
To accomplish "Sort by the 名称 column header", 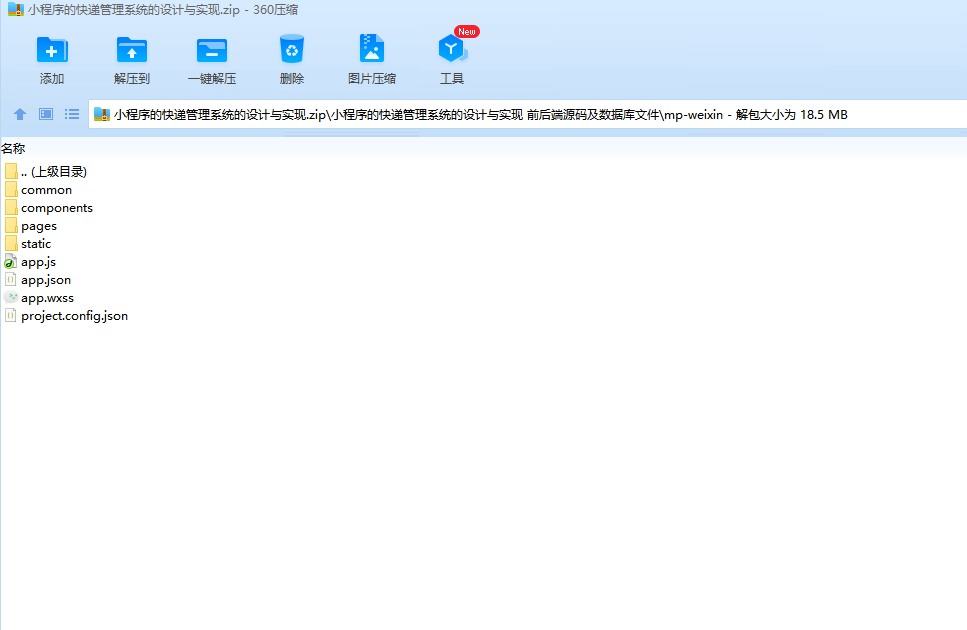I will (13, 149).
